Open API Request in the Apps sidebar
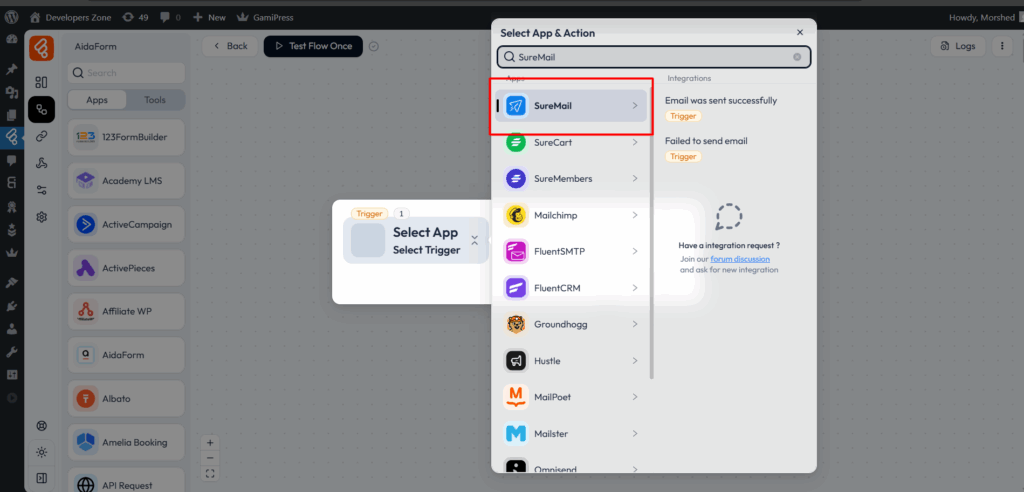 click(x=126, y=482)
